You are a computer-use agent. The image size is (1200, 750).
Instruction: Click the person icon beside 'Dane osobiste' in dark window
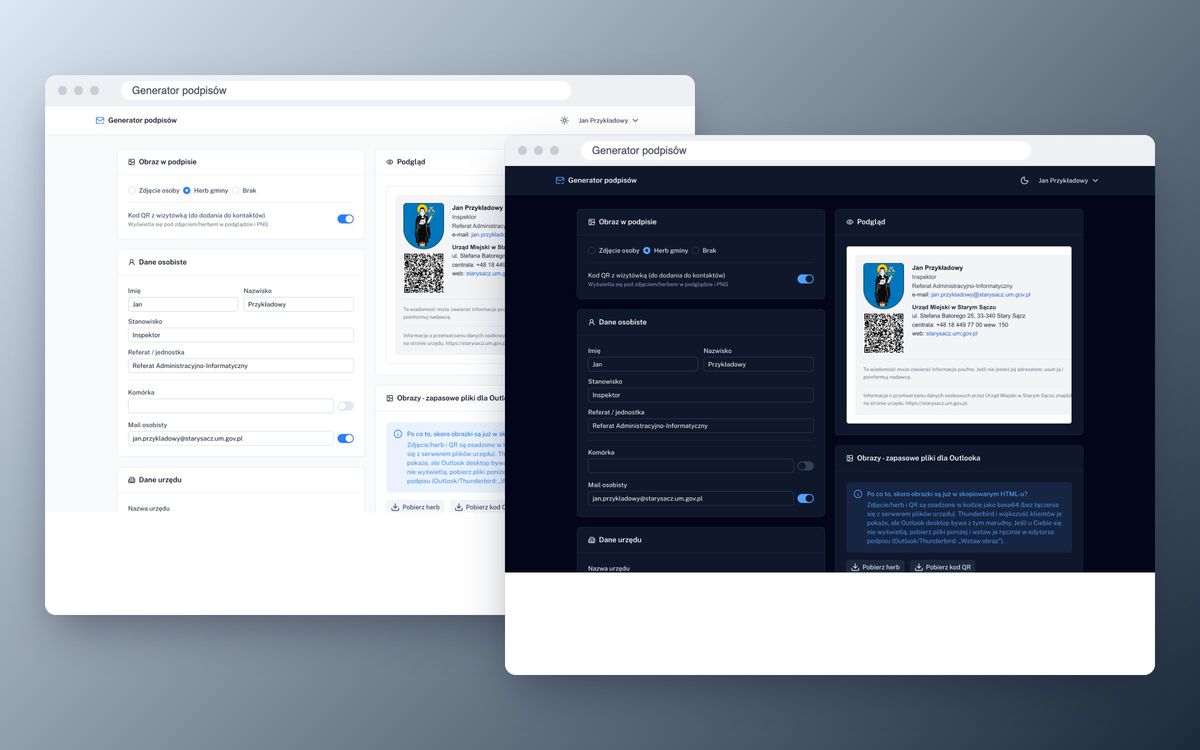[591, 322]
